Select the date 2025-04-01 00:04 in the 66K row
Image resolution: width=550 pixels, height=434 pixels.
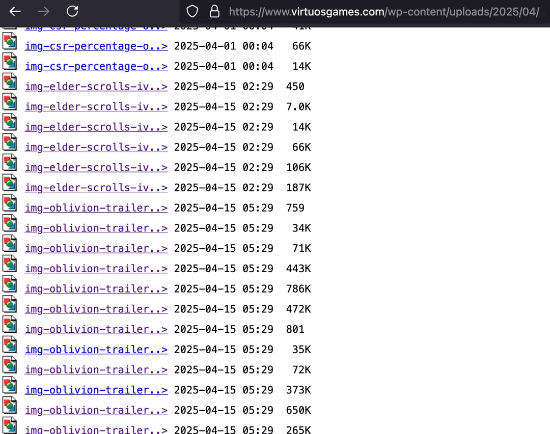click(224, 46)
